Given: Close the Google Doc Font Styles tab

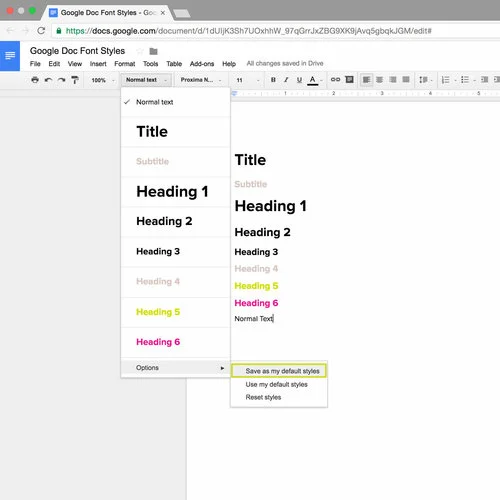Looking at the screenshot, I should [163, 13].
